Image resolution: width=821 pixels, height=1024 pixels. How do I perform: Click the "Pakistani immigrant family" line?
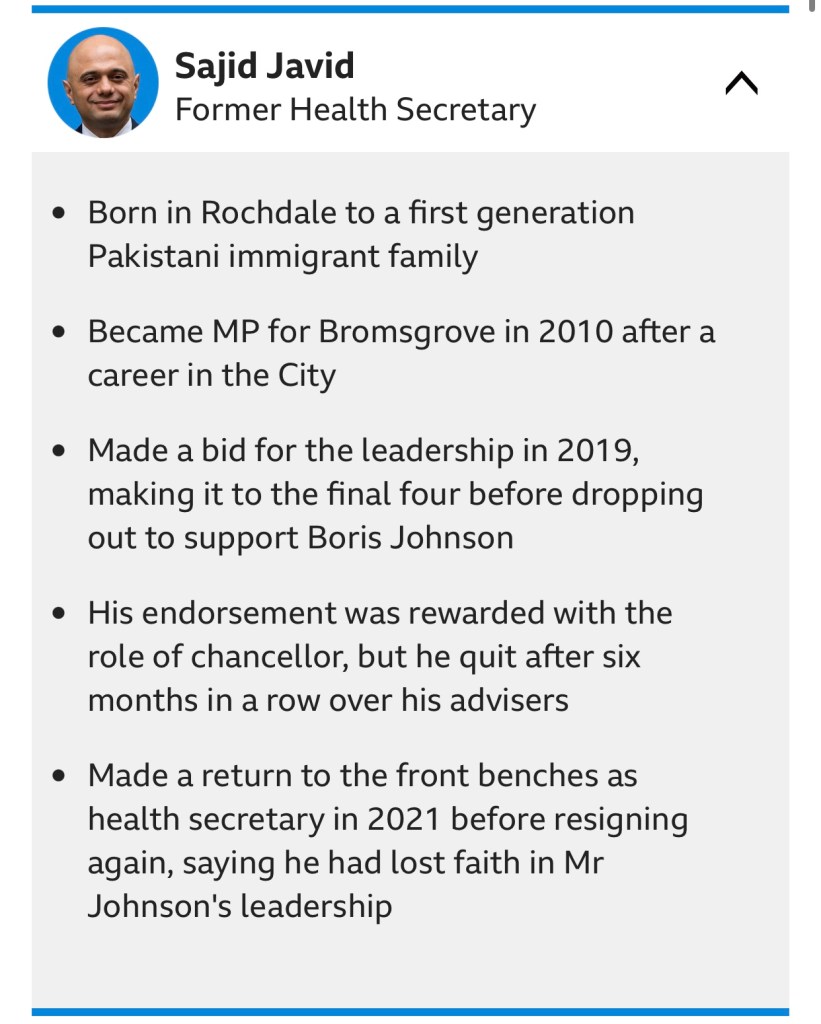(282, 257)
